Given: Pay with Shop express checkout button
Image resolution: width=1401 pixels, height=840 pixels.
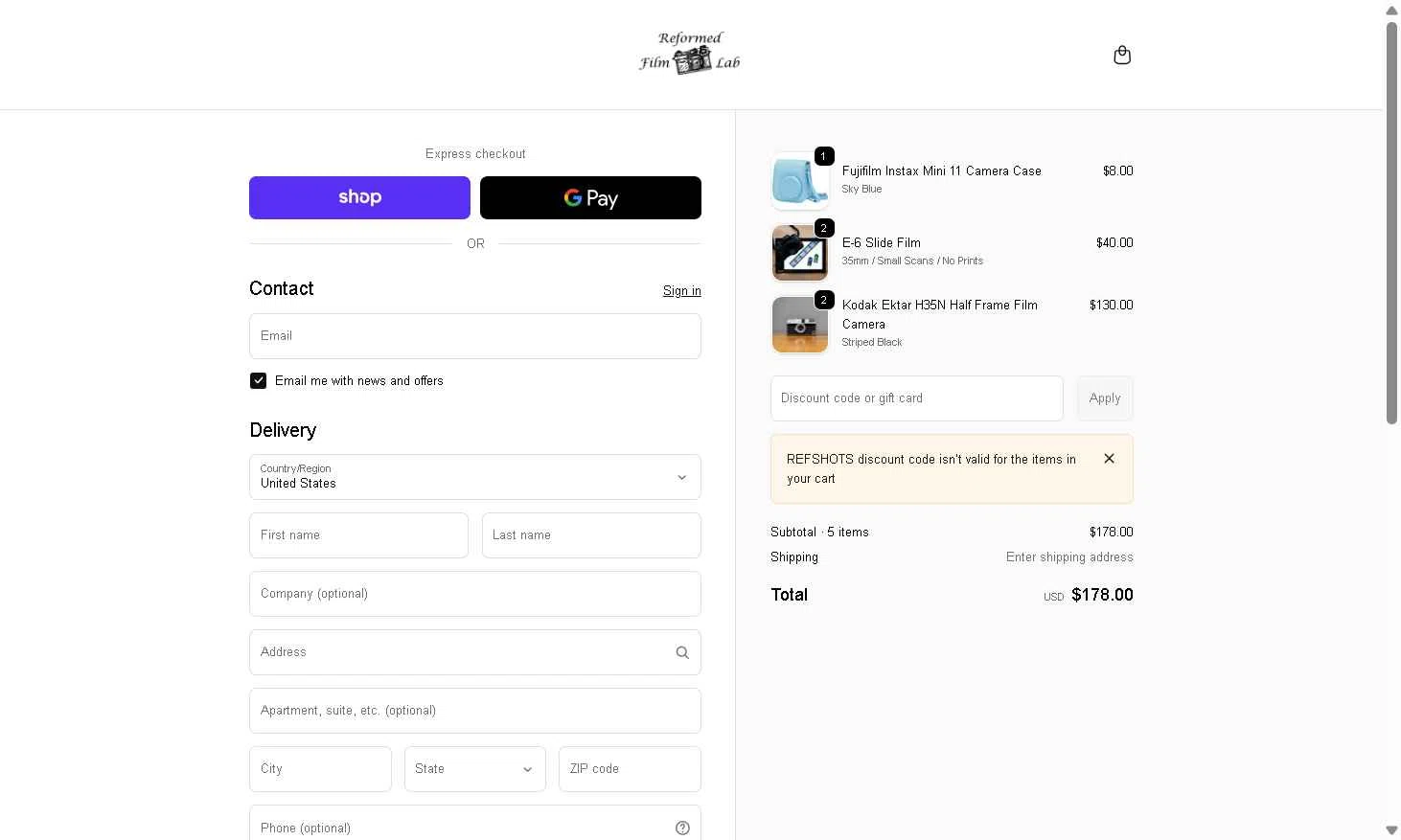Looking at the screenshot, I should 359,197.
